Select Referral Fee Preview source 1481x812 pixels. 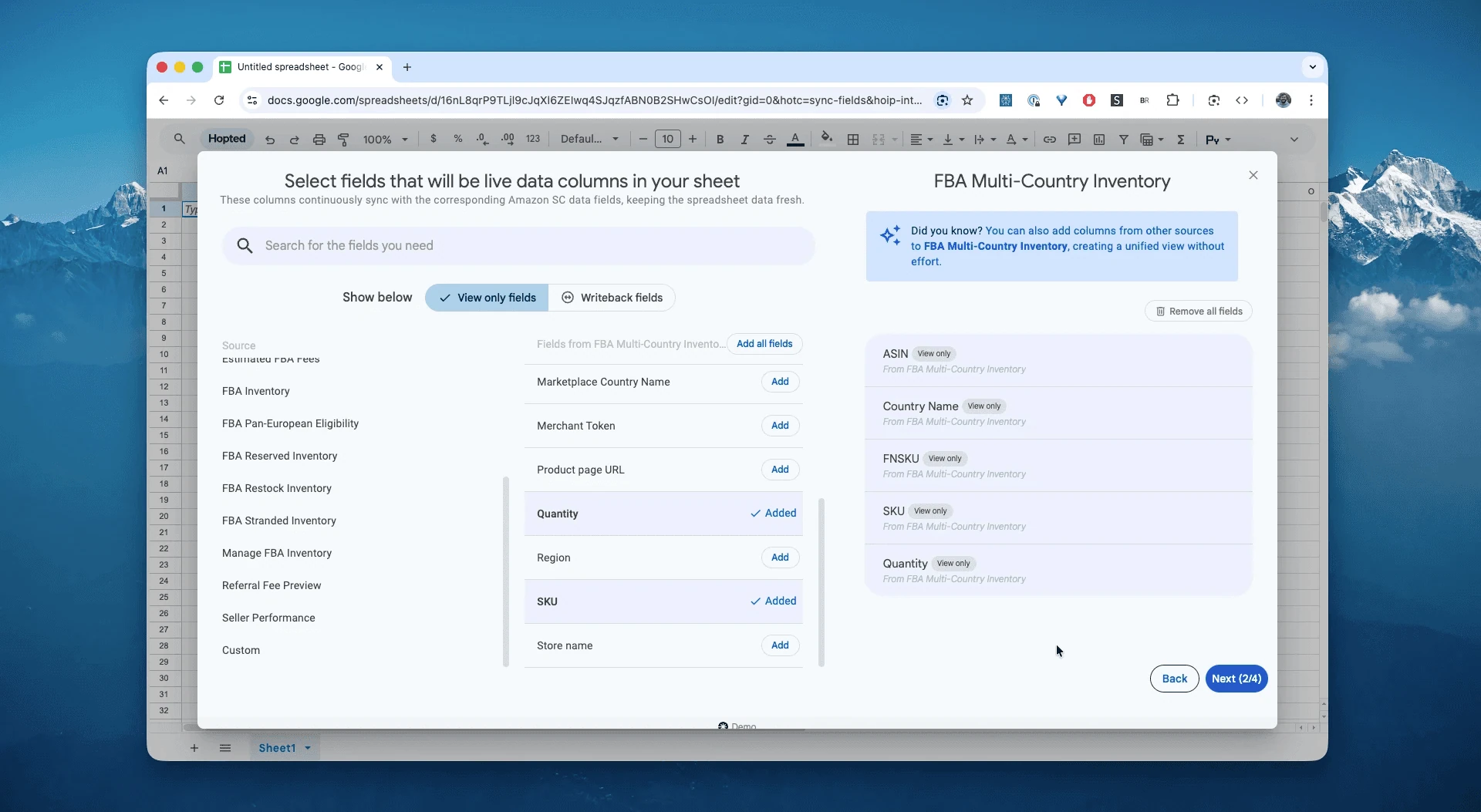click(272, 585)
